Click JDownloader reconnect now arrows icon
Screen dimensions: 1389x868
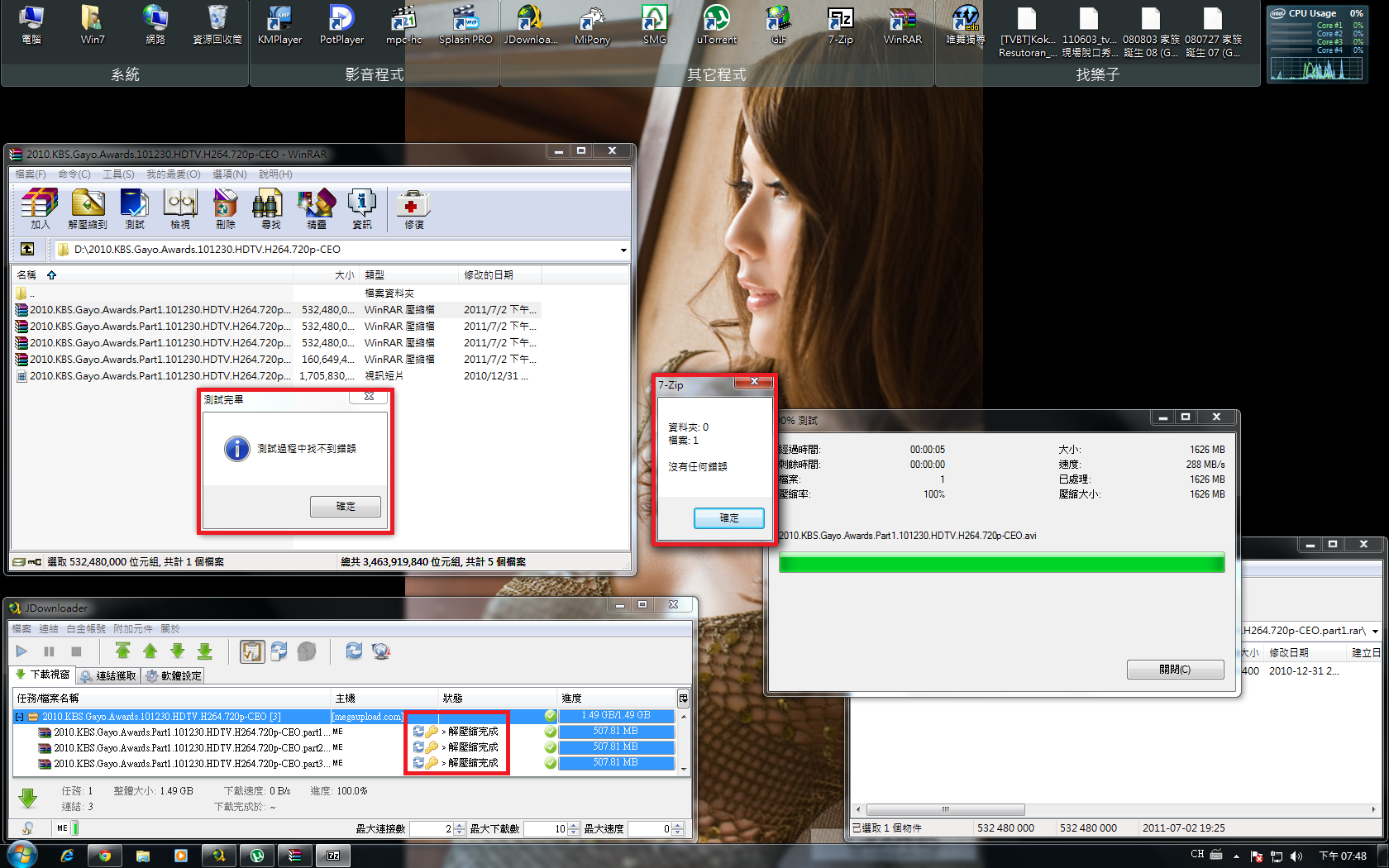coord(354,651)
